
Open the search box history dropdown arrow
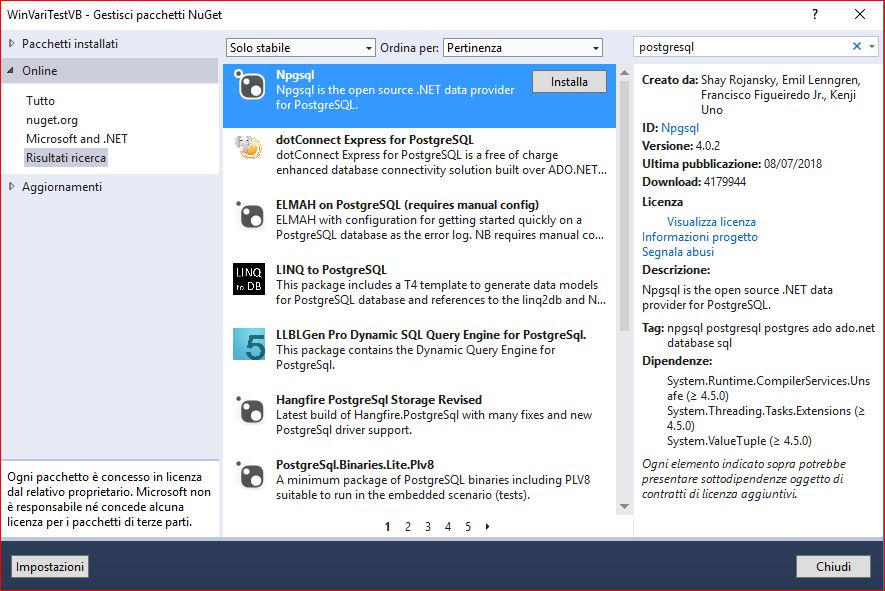873,47
